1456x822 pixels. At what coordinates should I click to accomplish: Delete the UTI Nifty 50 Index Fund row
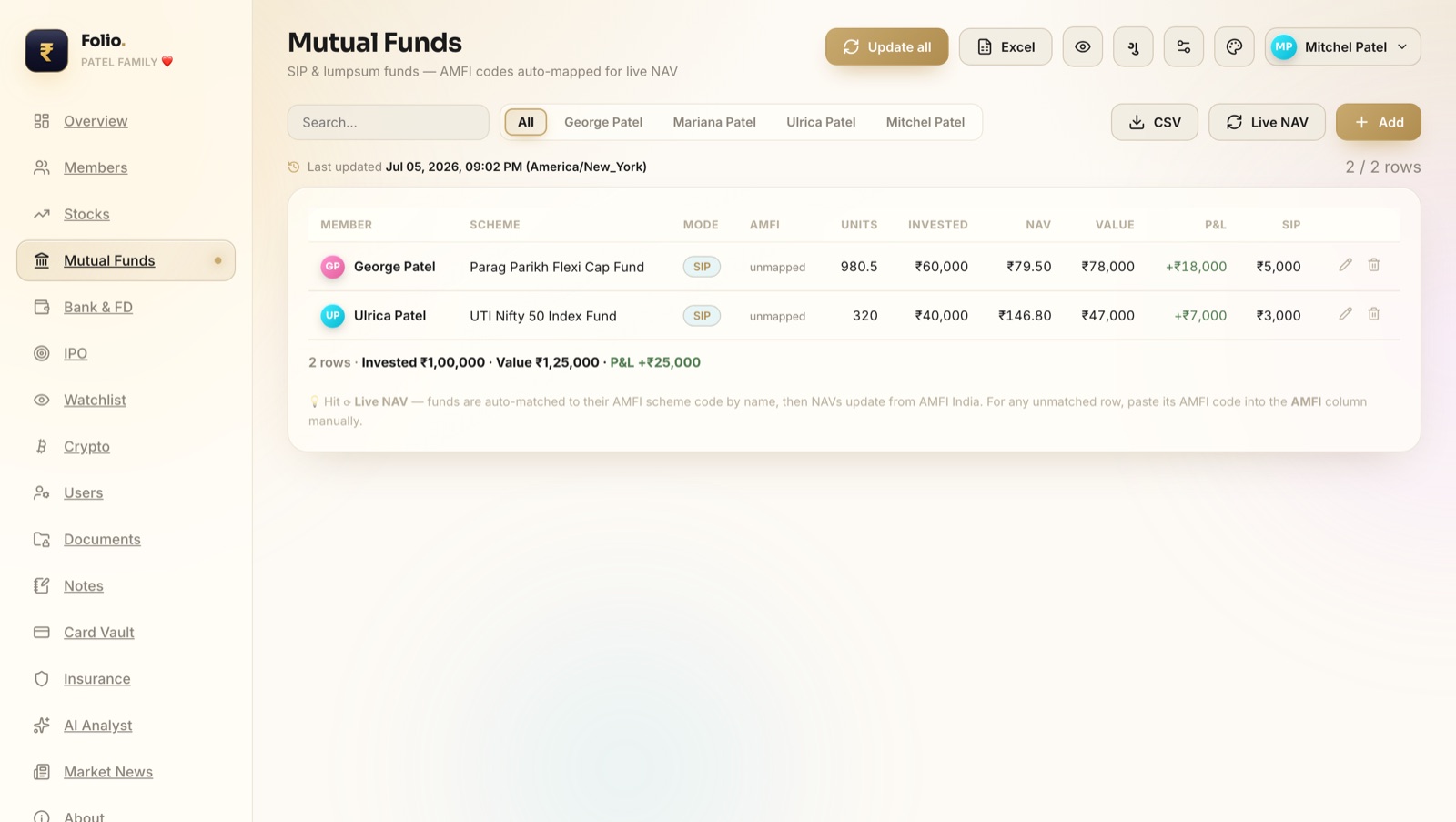1374,314
